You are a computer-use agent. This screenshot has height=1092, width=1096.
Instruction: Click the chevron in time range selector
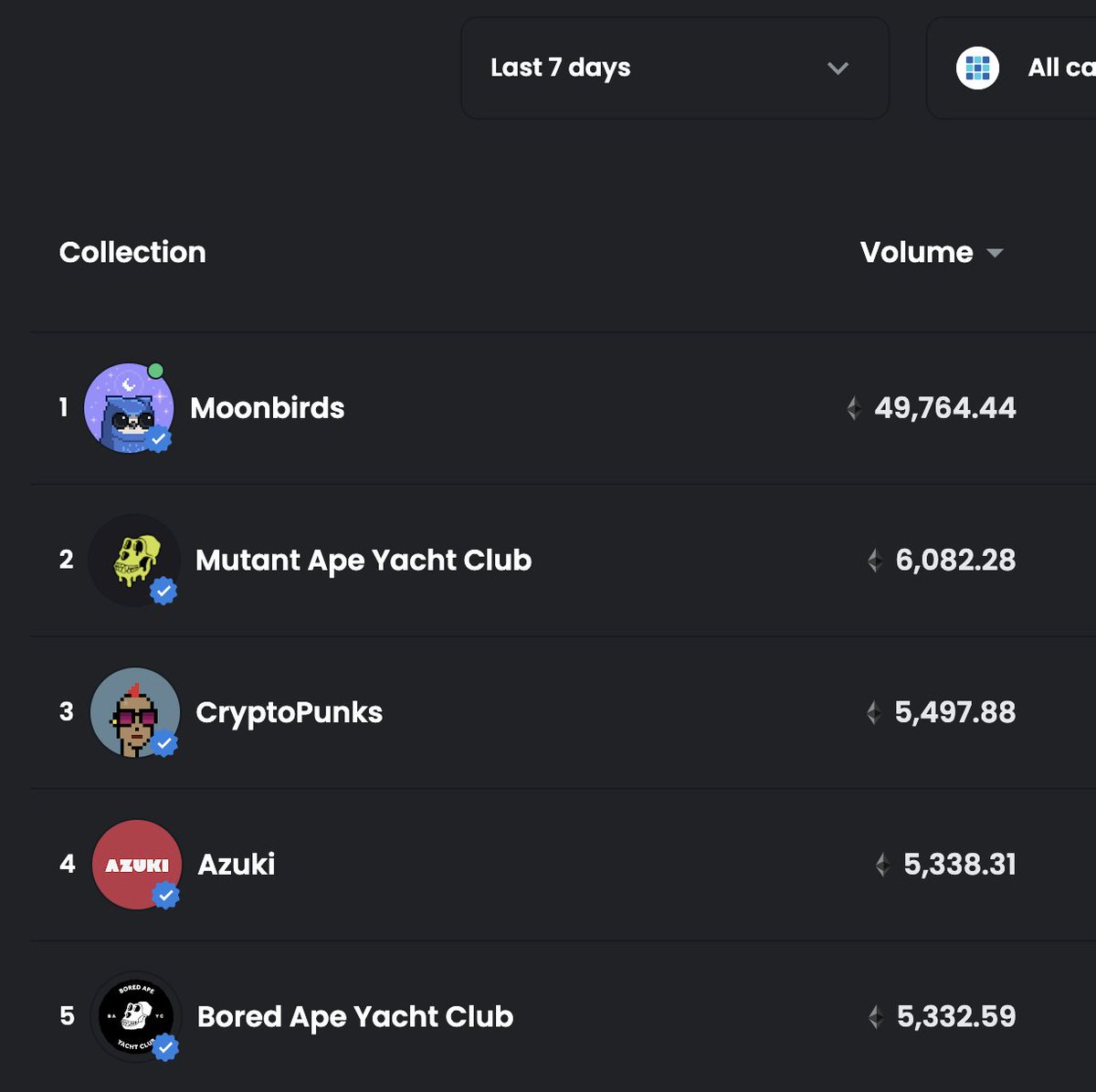coord(838,68)
